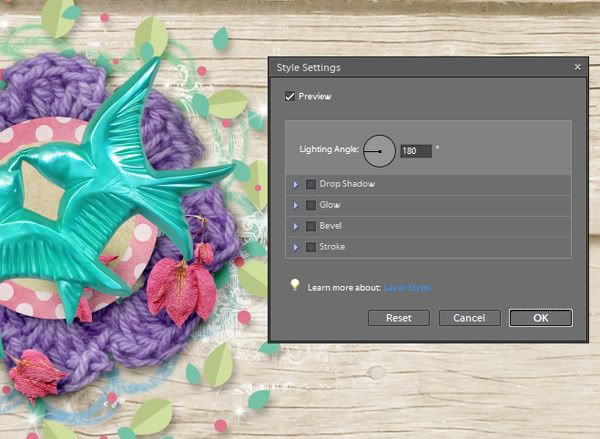Enable the Stroke checkbox
600x439 pixels.
point(311,247)
